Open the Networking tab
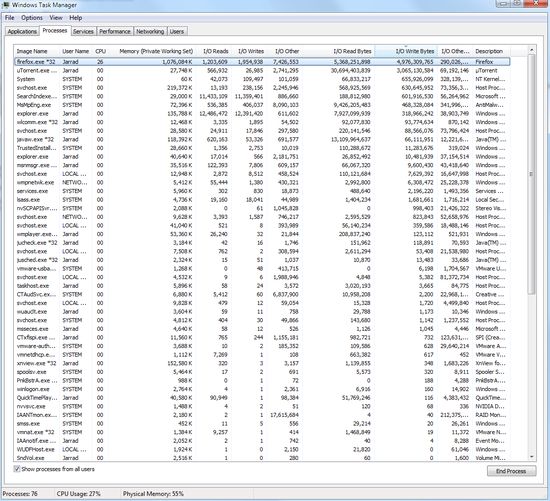The height and width of the screenshot is (501, 550). pyautogui.click(x=150, y=31)
